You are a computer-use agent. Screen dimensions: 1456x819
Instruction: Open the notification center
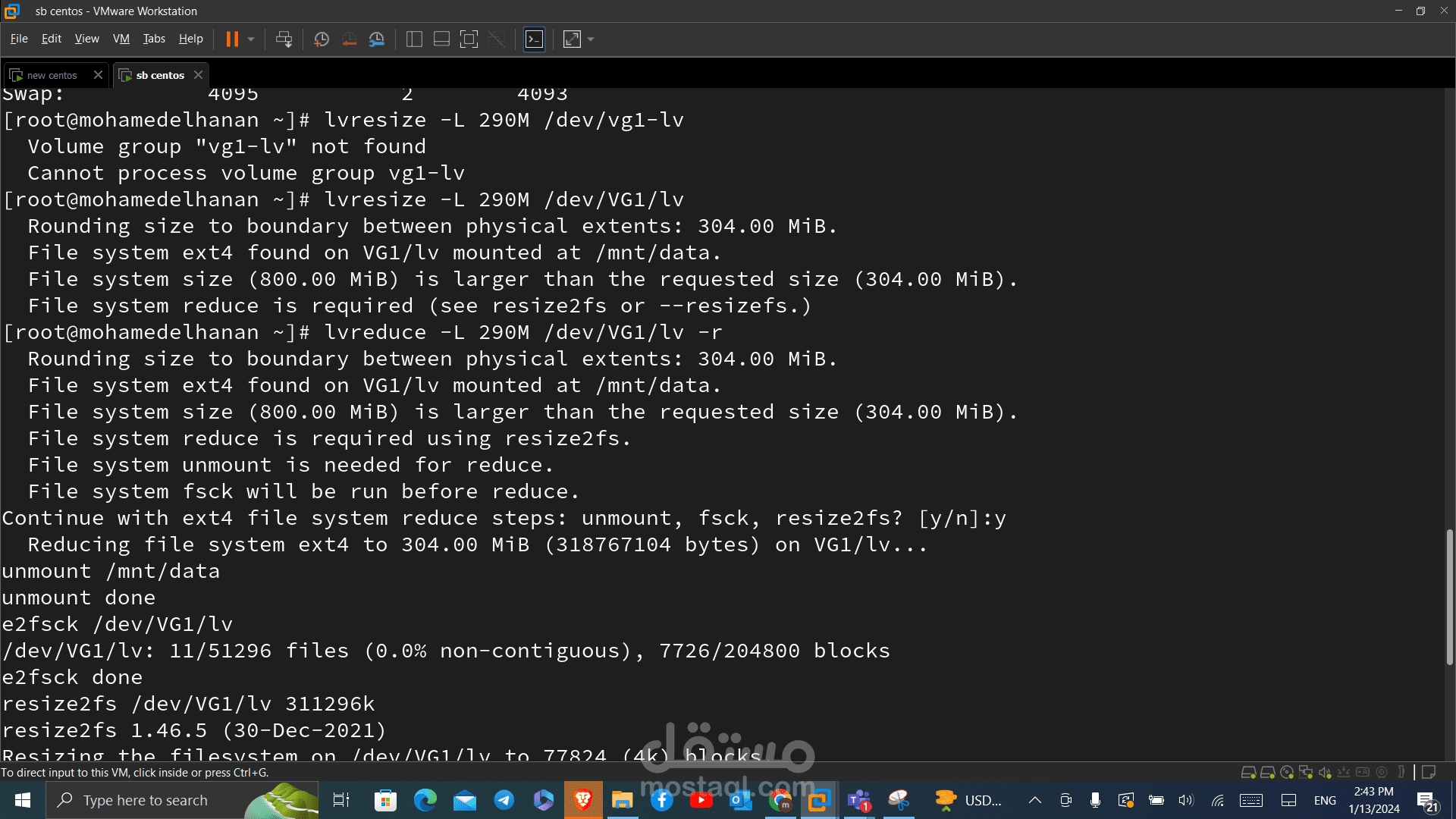(1428, 801)
